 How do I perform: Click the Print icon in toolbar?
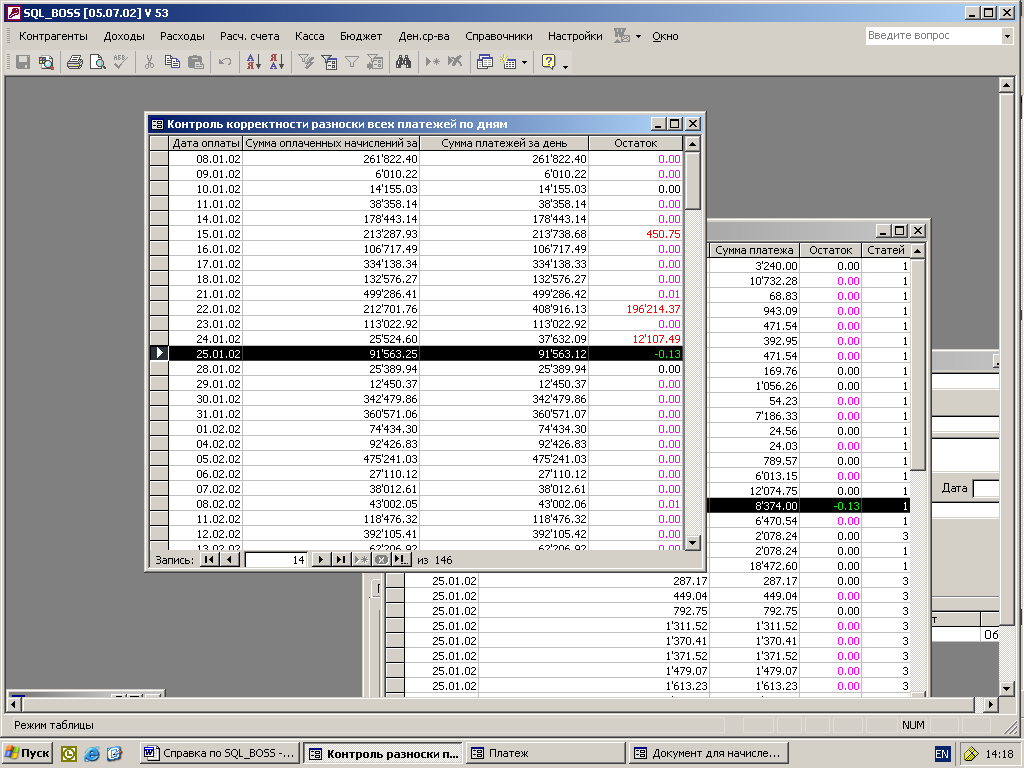pyautogui.click(x=74, y=62)
